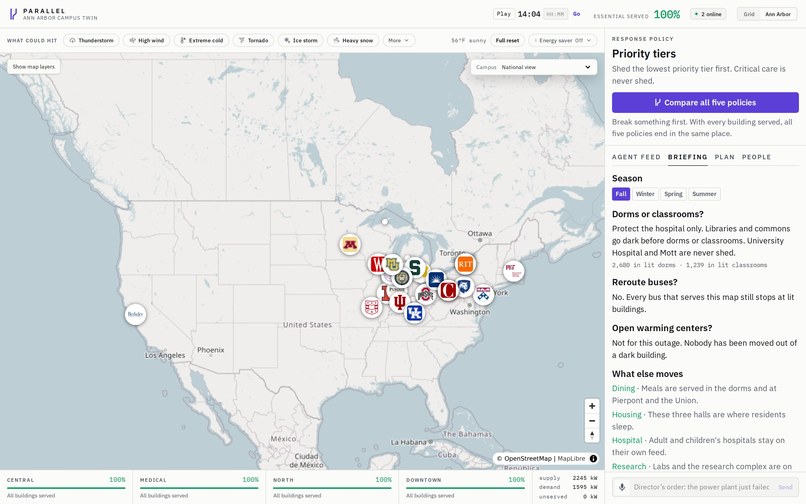
Task: Trigger the High wind scenario
Action: point(146,40)
